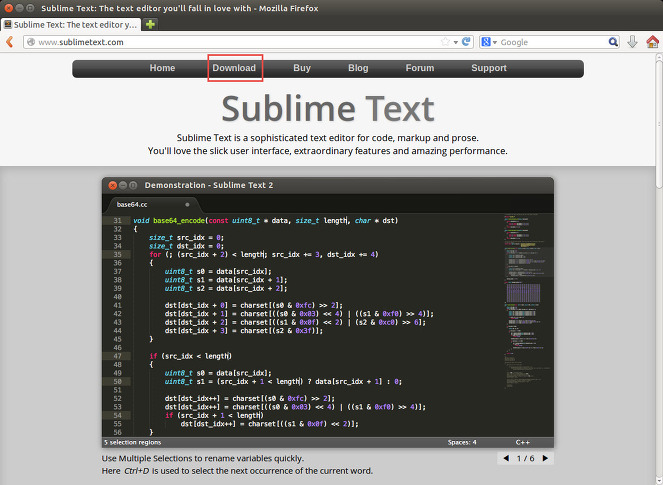Image resolution: width=663 pixels, height=485 pixels.
Task: Open the address bar history dropdown arrow
Action: [455, 42]
